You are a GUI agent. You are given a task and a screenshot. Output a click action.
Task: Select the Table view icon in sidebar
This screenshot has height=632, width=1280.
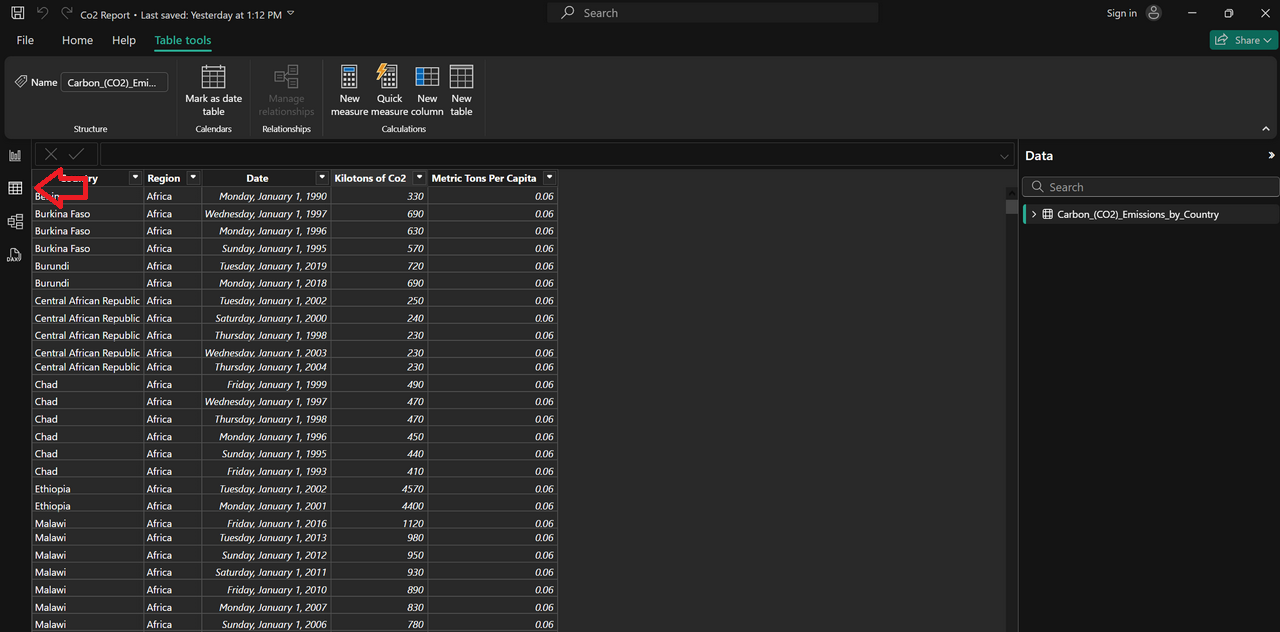[x=15, y=188]
